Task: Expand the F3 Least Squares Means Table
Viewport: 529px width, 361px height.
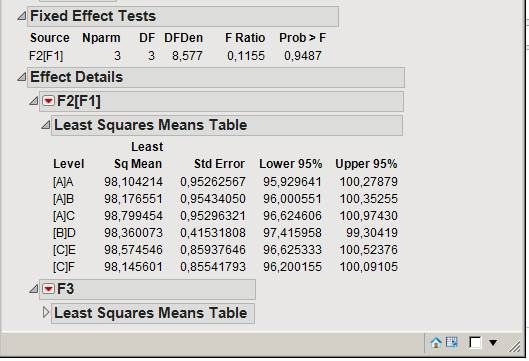Action: coord(46,312)
